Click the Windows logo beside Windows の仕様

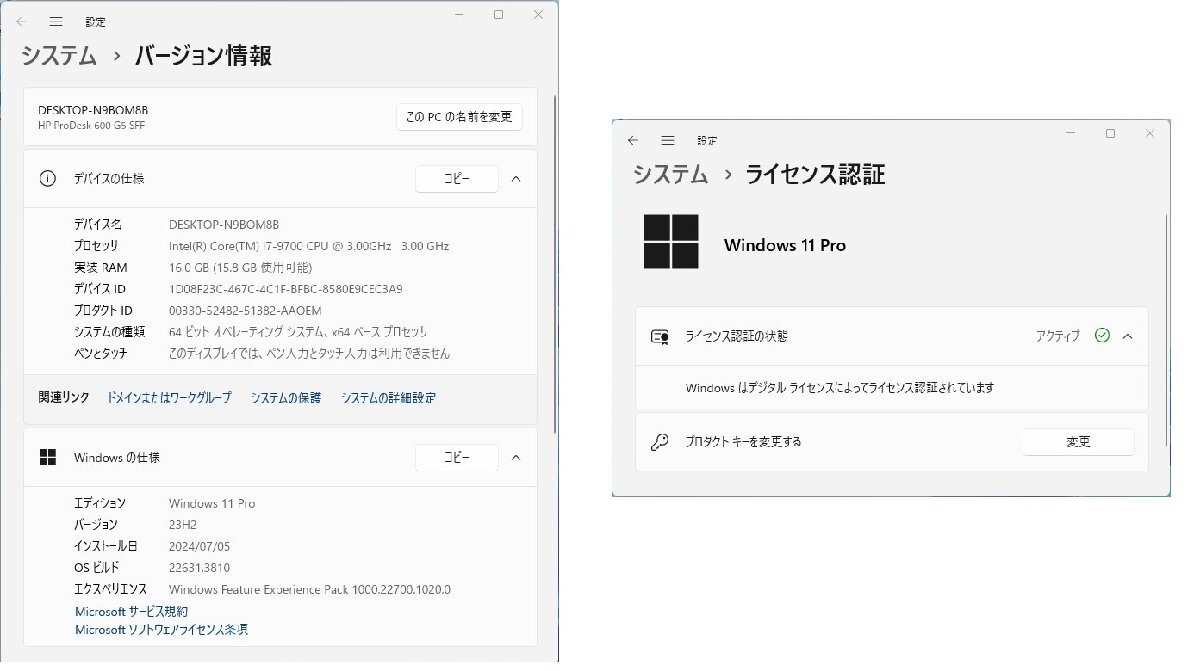pyautogui.click(x=47, y=457)
